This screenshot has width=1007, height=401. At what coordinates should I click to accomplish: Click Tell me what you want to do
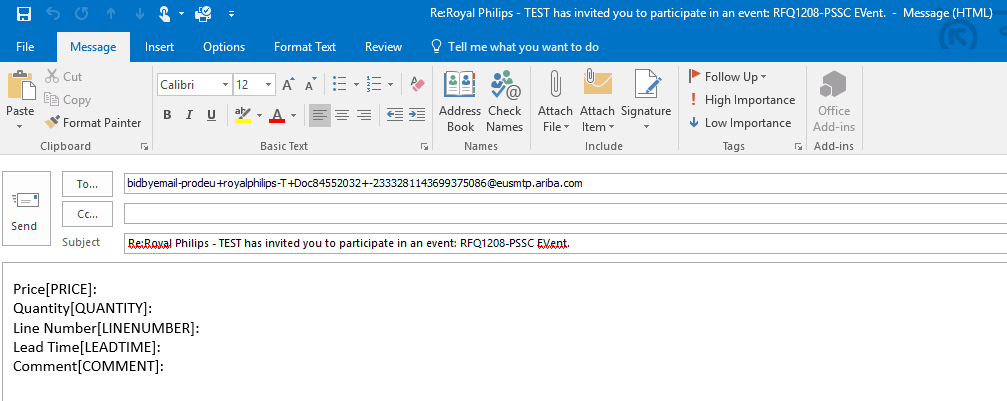(515, 47)
